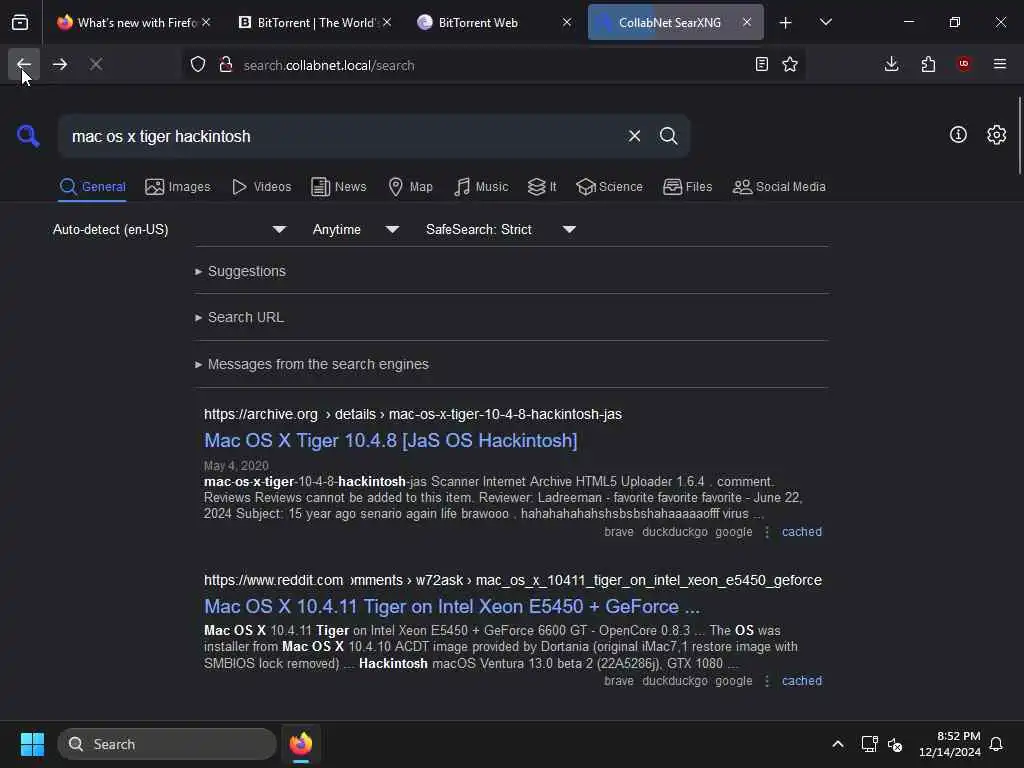Screen dimensions: 1024x768
Task: Select the Music search category
Action: click(481, 187)
